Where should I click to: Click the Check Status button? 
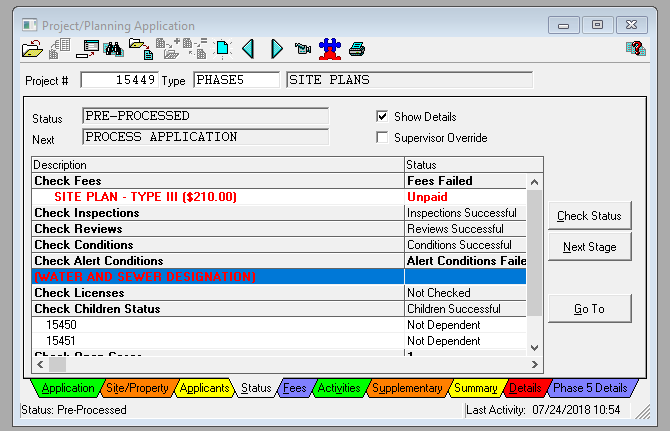click(x=589, y=216)
